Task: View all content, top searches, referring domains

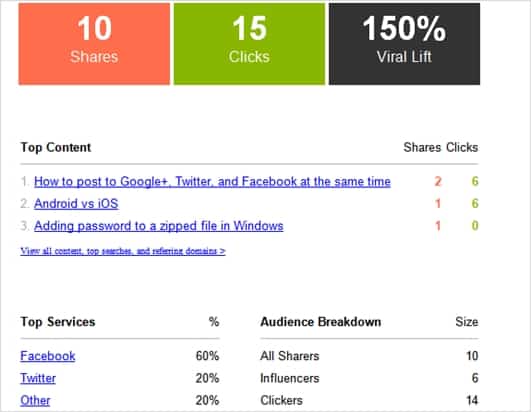Action: coord(123,251)
